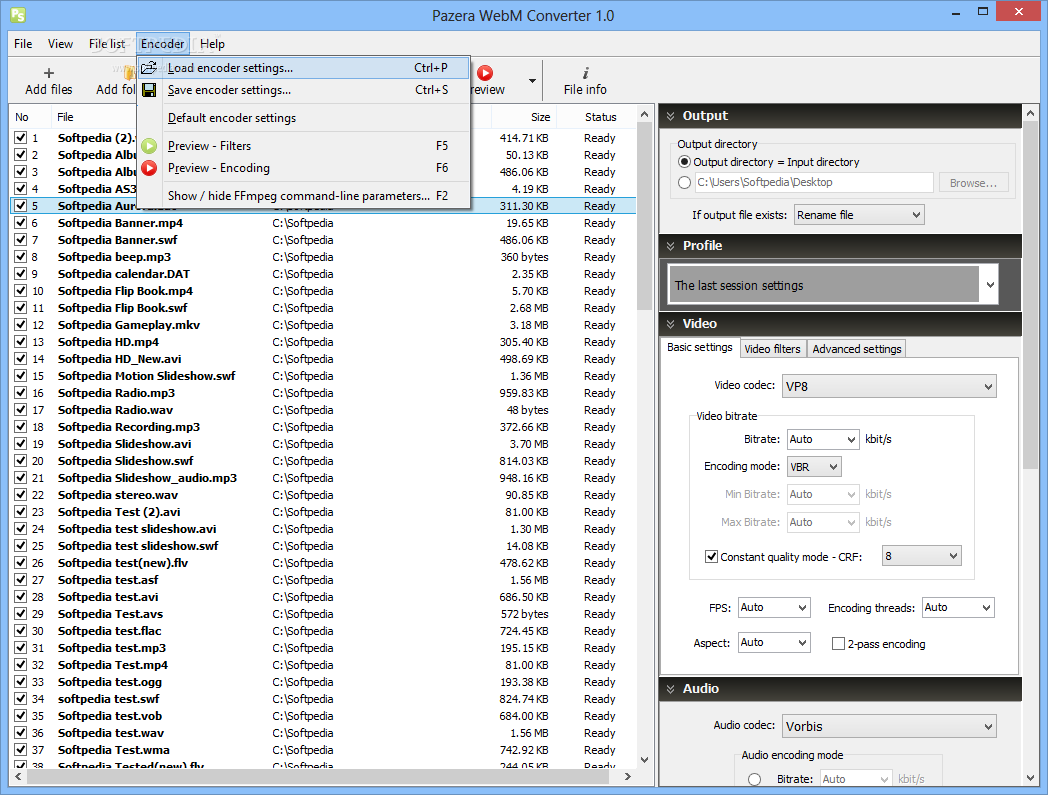The image size is (1048, 795).
Task: Open the Preview button dropdown arrow
Action: click(532, 81)
